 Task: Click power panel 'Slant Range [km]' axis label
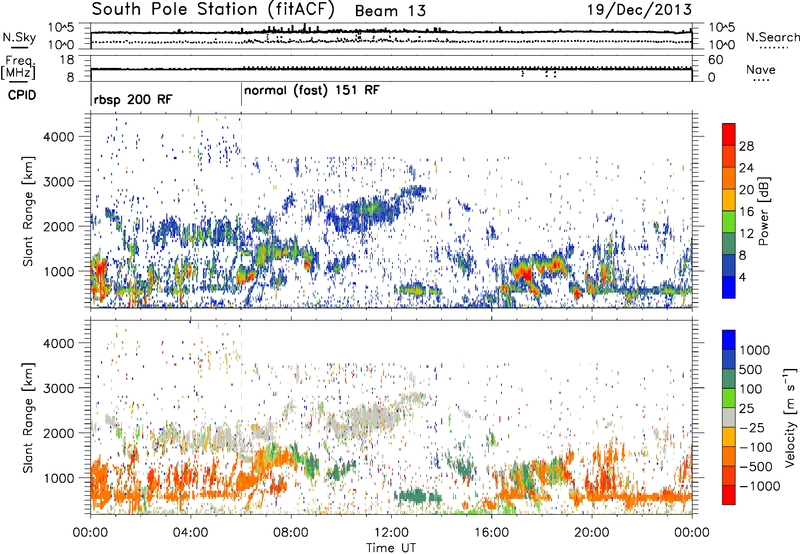[x=28, y=211]
